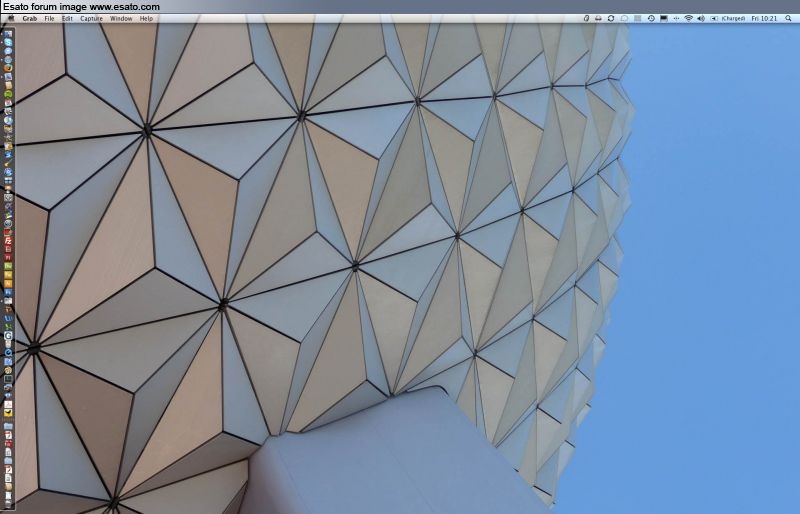Open the Edit menu

point(67,18)
